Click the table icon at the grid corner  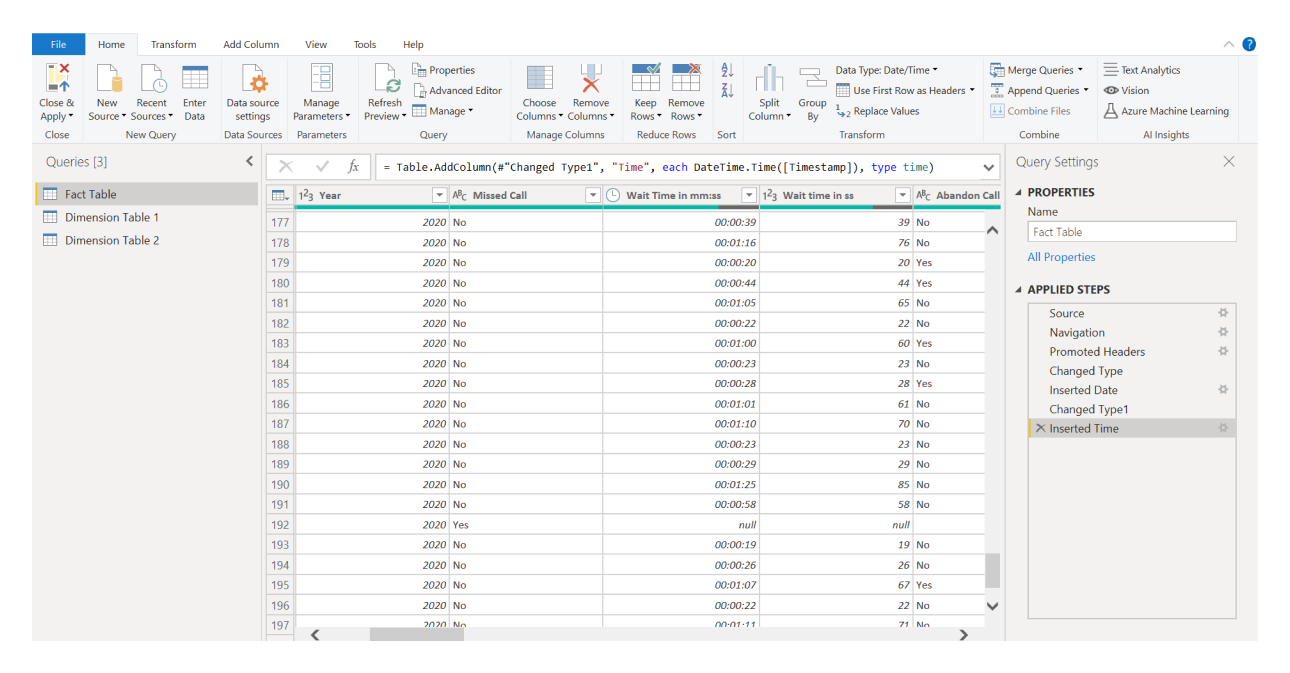280,195
